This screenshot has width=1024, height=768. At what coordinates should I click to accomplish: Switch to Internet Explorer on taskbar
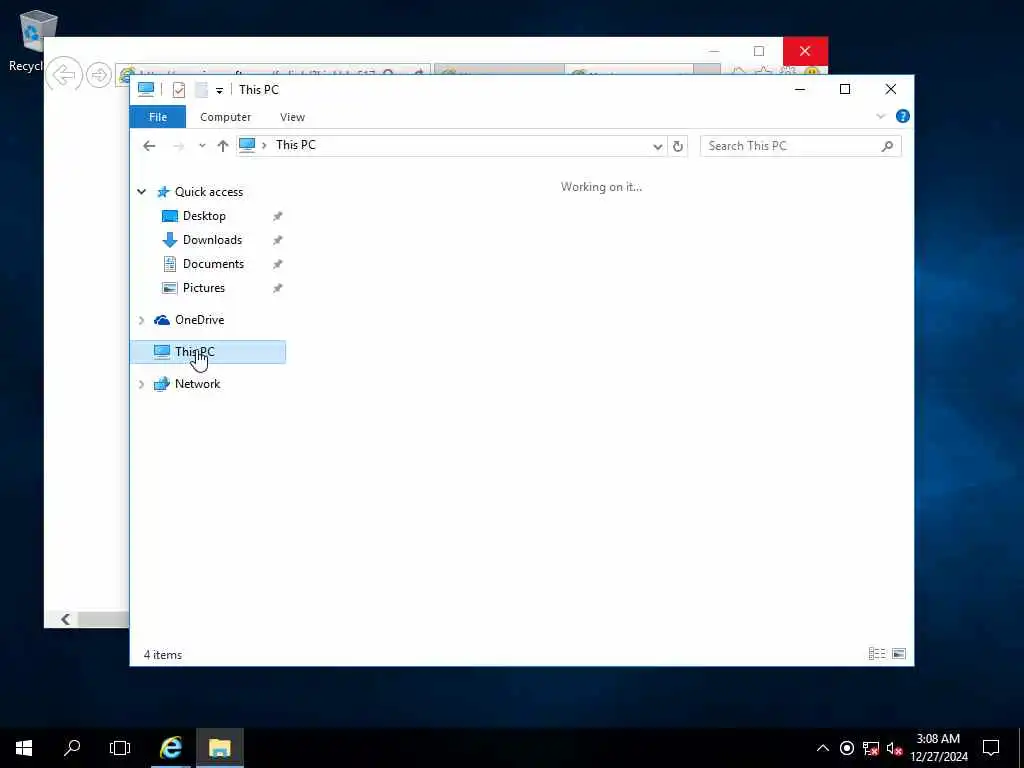click(171, 748)
